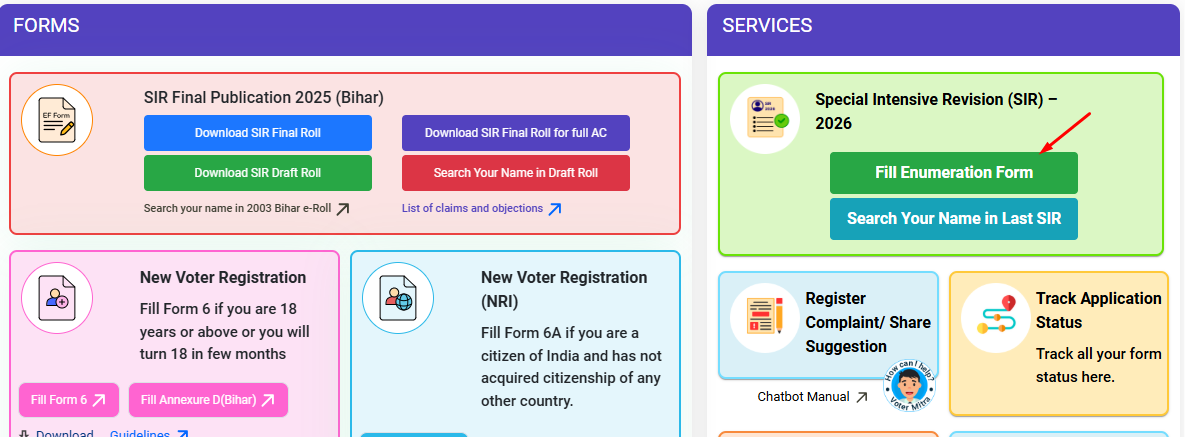1185x437 pixels.
Task: Click the arrow icon beside Chatbot Manual
Action: click(x=861, y=397)
